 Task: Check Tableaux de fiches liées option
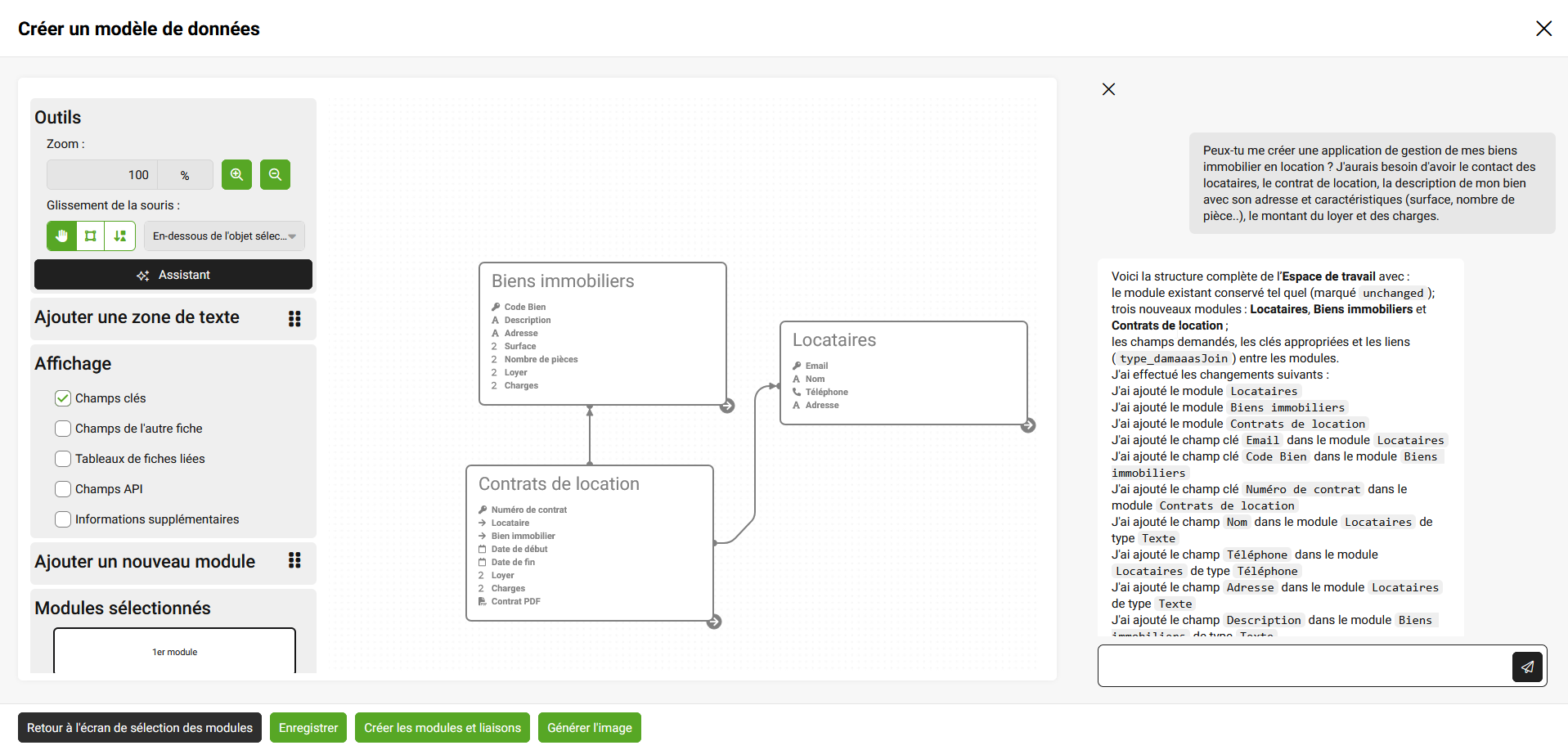click(63, 459)
